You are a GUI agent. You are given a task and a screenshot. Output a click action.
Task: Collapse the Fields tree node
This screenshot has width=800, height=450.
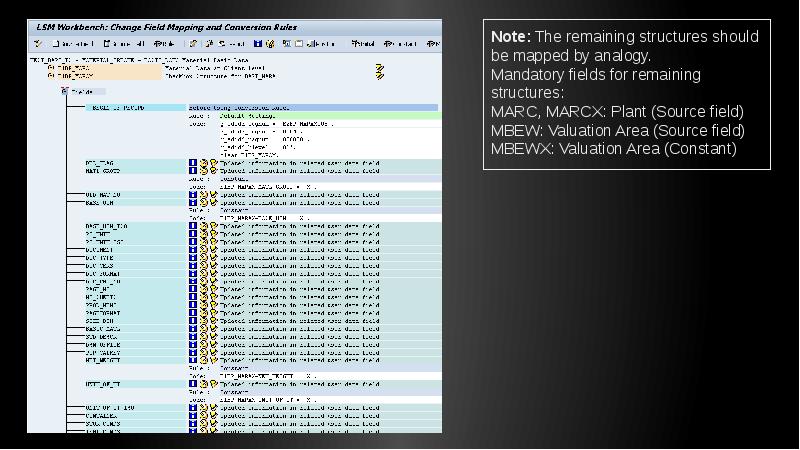click(66, 91)
